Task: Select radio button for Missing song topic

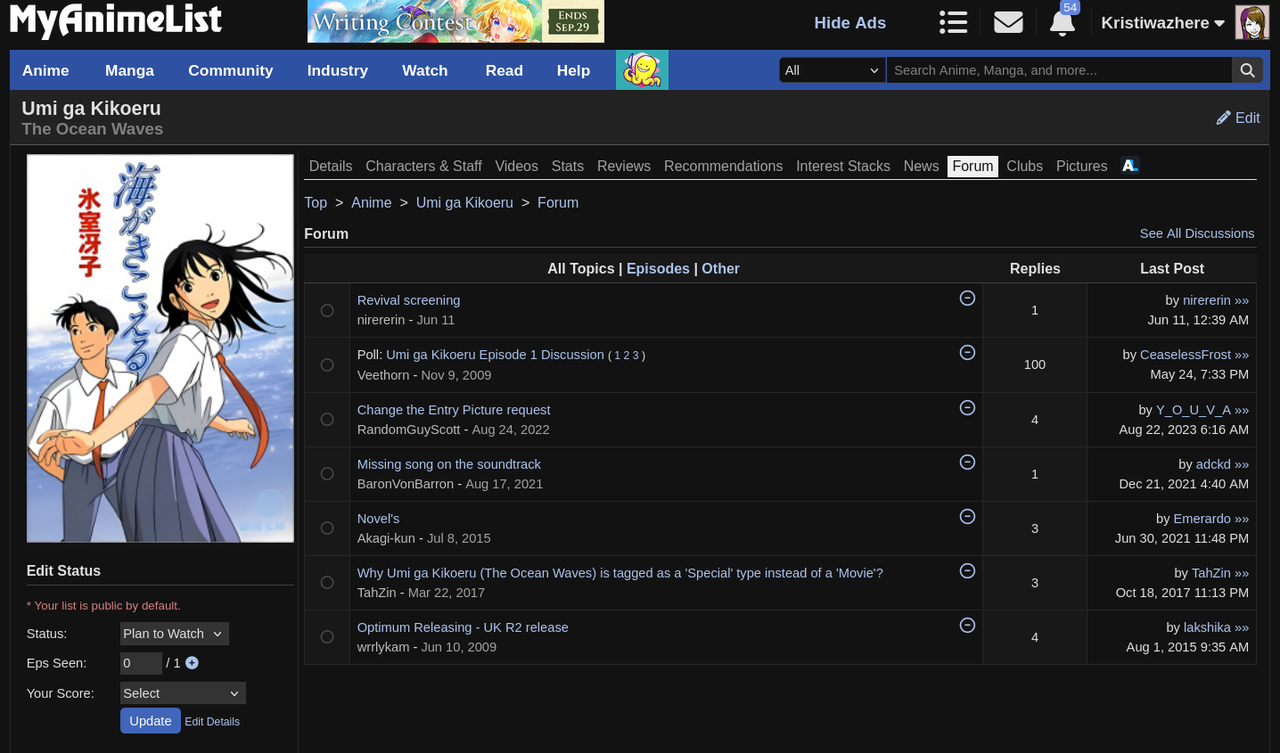Action: point(327,474)
